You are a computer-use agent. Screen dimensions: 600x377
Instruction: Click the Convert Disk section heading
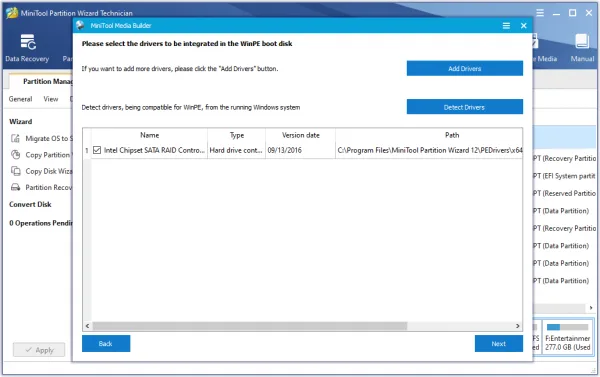[30, 204]
